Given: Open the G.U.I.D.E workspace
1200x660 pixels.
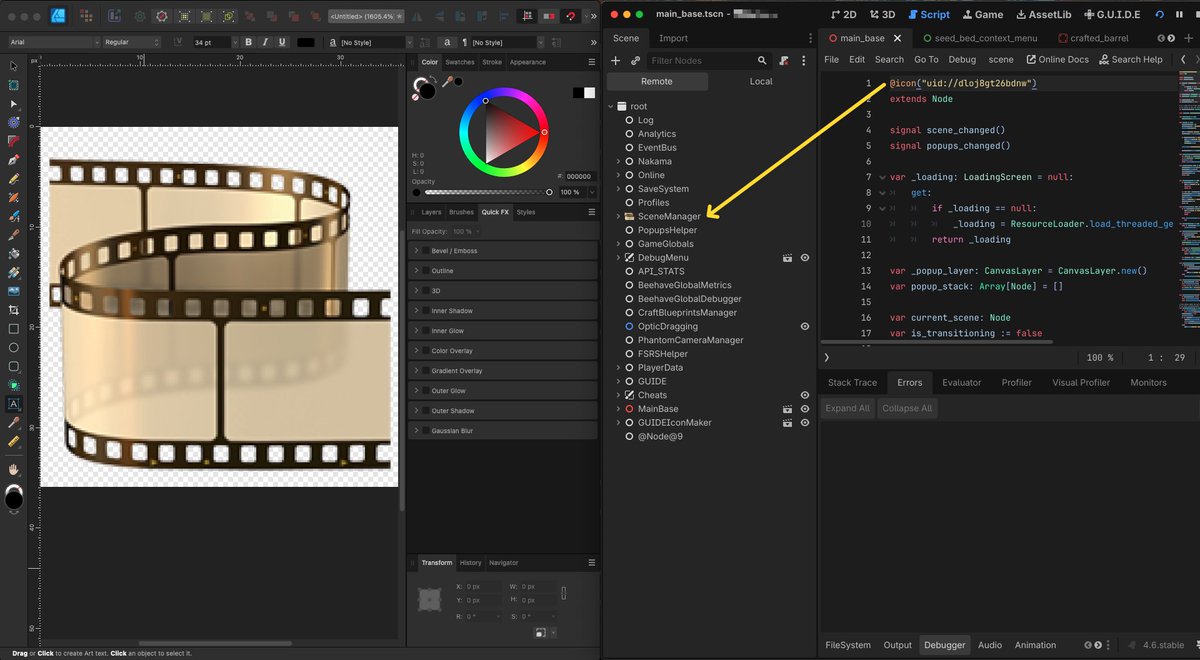Looking at the screenshot, I should pos(1111,15).
